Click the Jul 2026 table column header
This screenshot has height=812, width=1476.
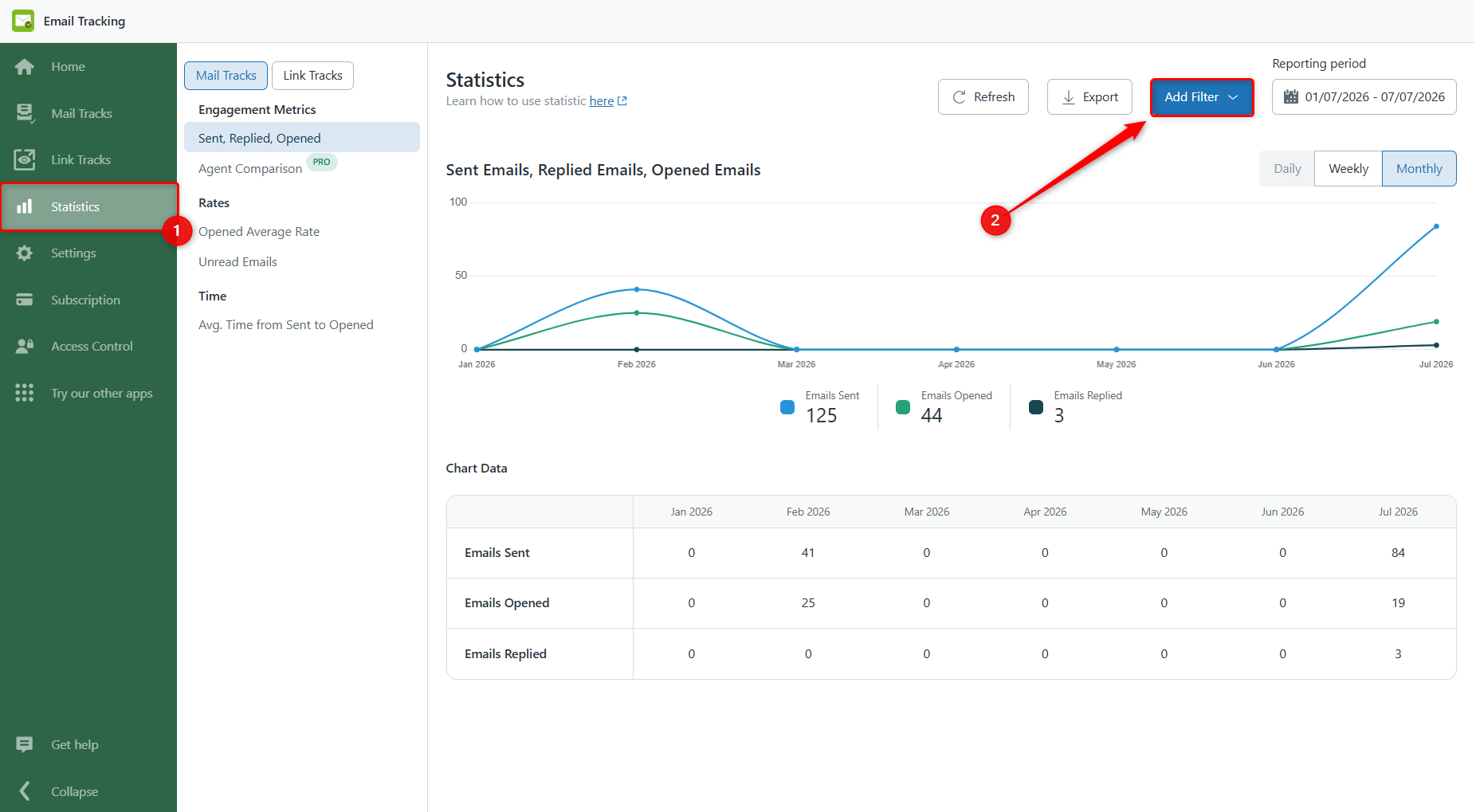point(1398,512)
